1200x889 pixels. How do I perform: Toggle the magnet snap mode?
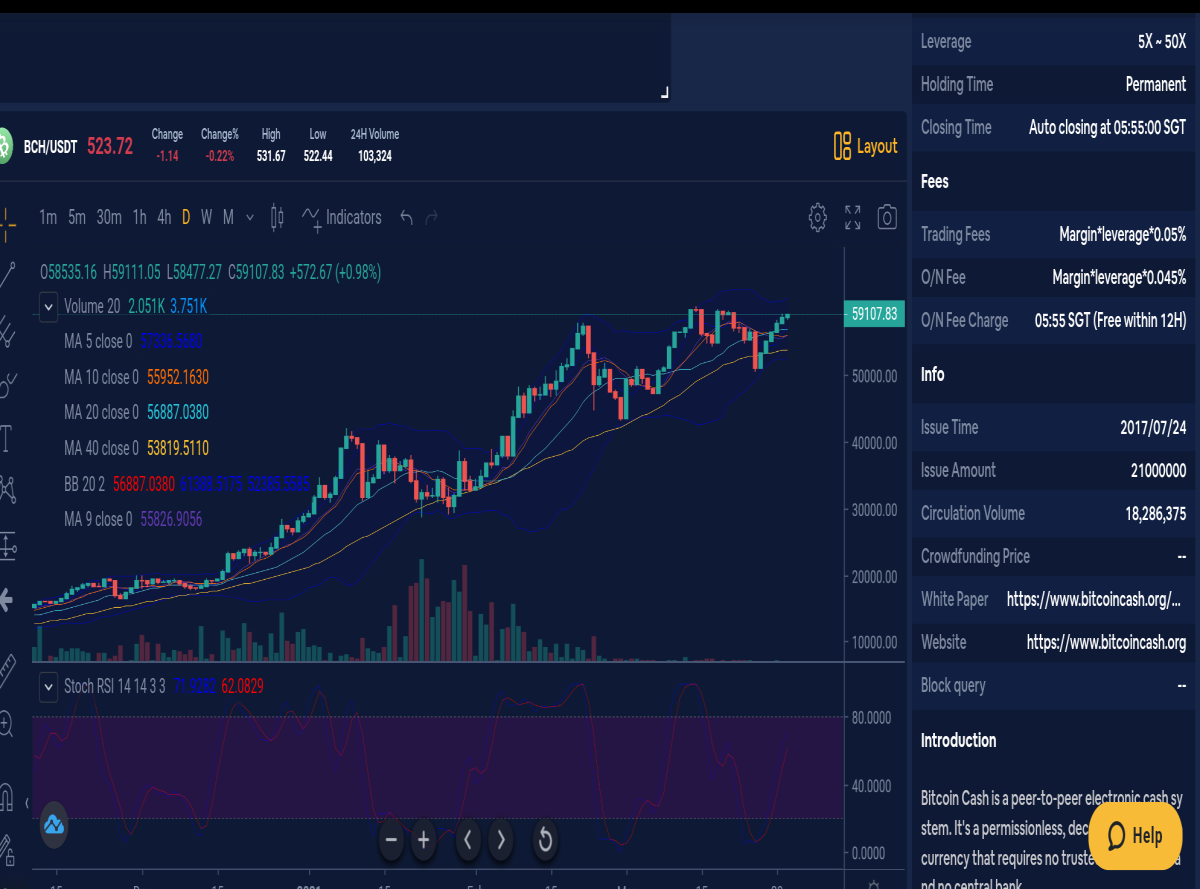pos(6,797)
